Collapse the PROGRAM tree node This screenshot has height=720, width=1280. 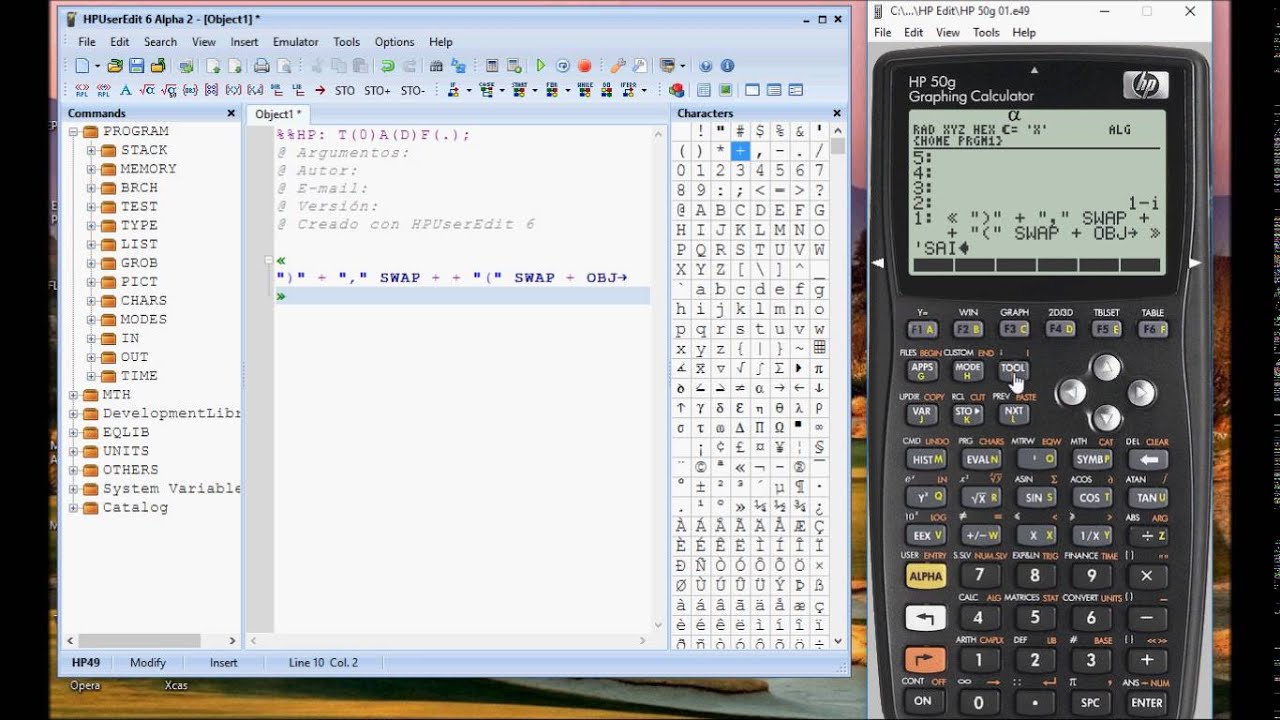[x=73, y=132]
